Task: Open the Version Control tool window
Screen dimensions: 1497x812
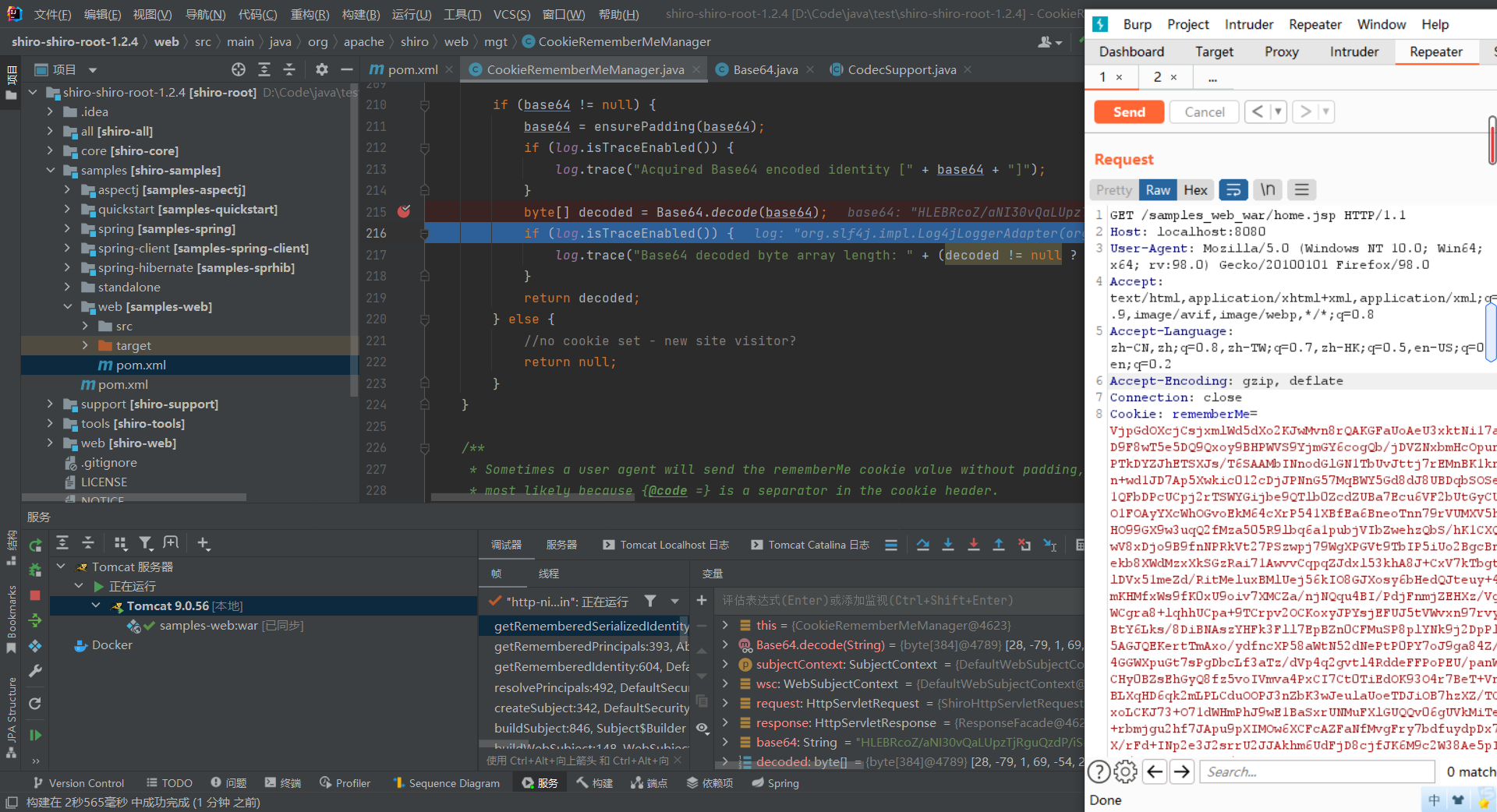Action: click(x=78, y=782)
